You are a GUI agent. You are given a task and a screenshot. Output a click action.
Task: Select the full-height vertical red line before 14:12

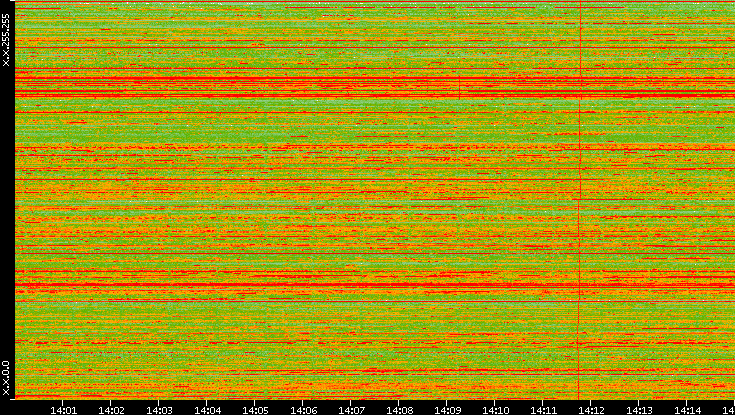[579, 199]
